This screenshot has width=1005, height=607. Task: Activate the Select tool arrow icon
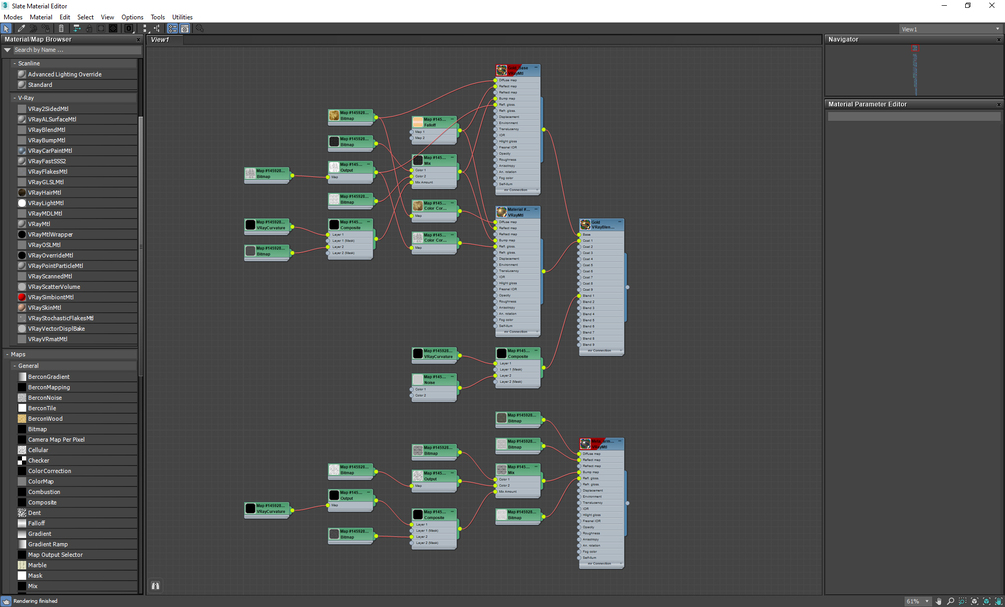6,29
